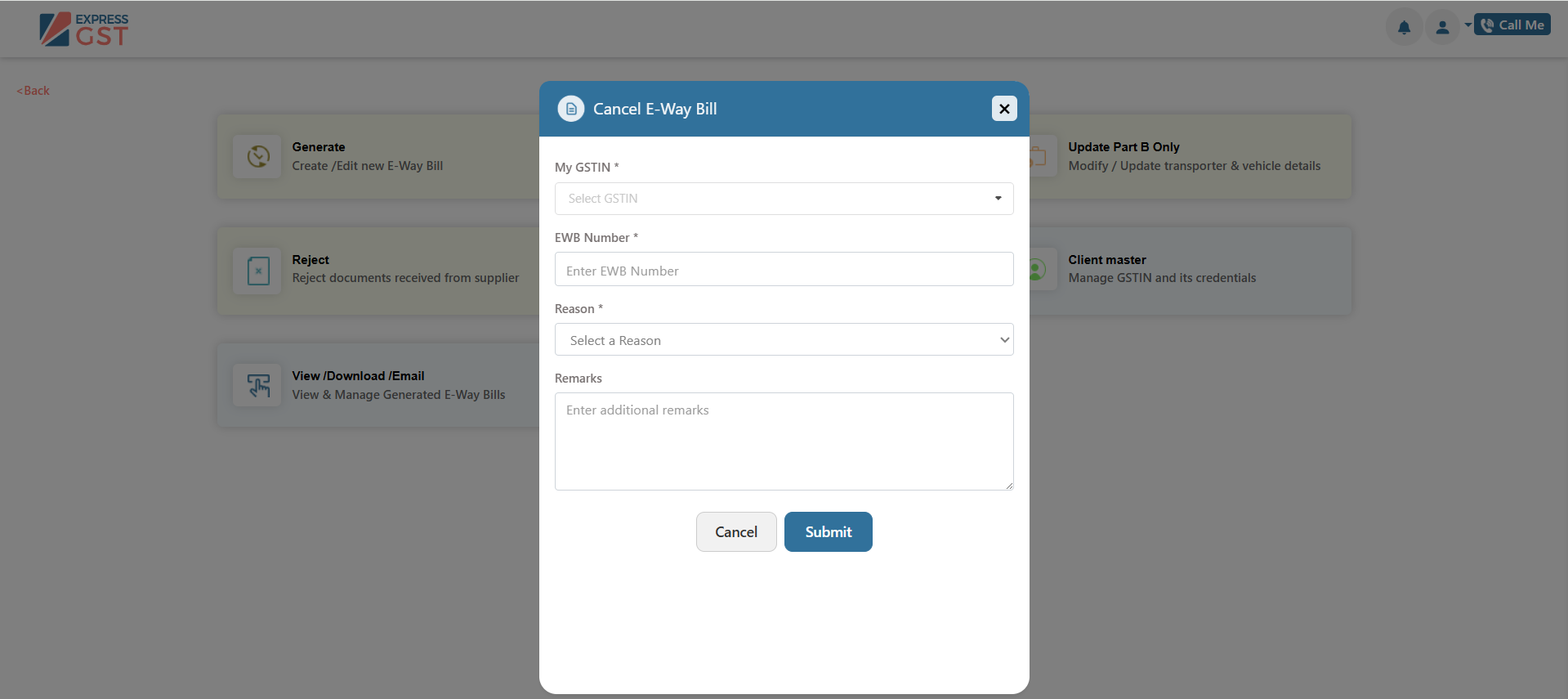
Task: Go back using the Back link
Action: coord(34,91)
